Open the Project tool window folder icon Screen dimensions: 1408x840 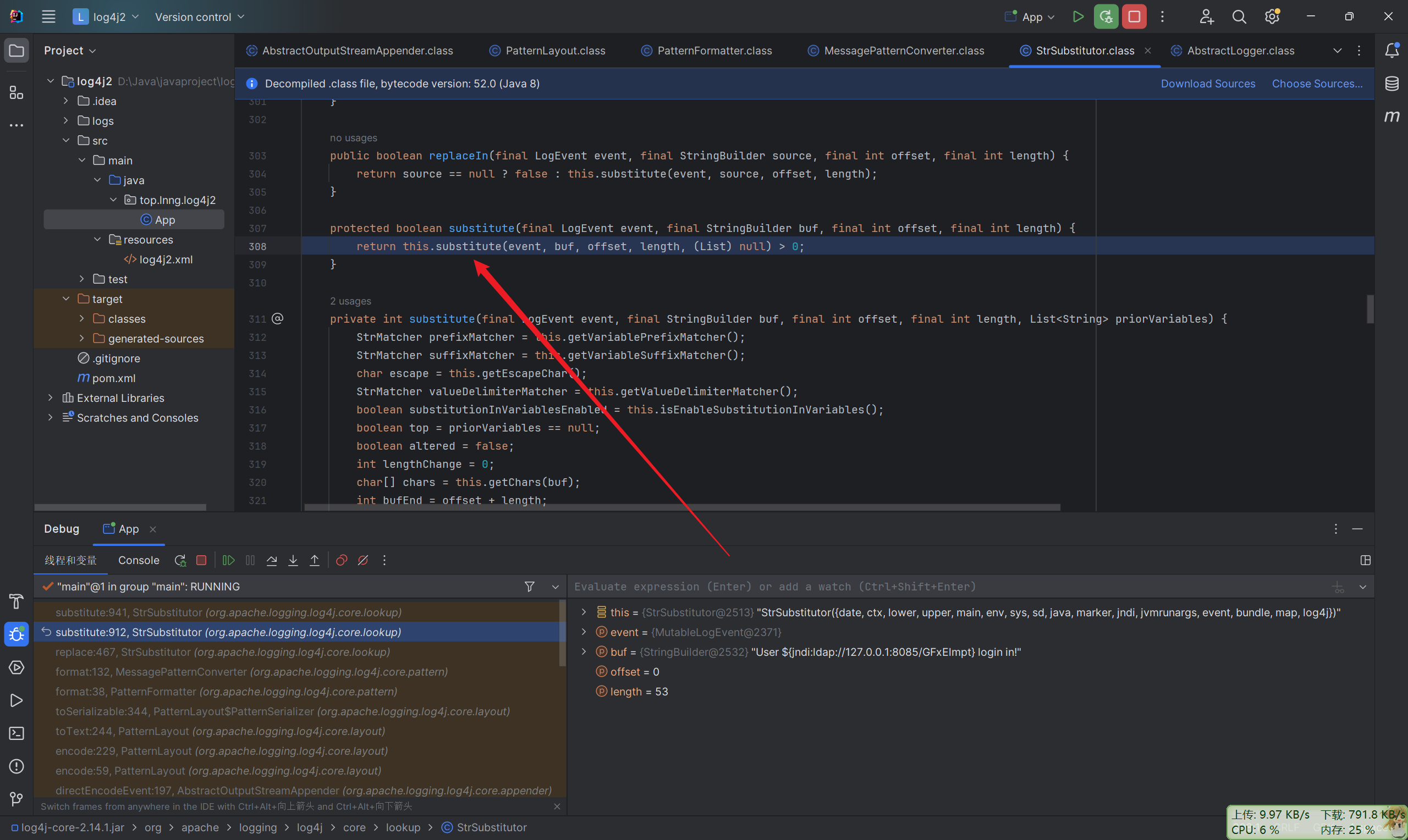(x=16, y=51)
